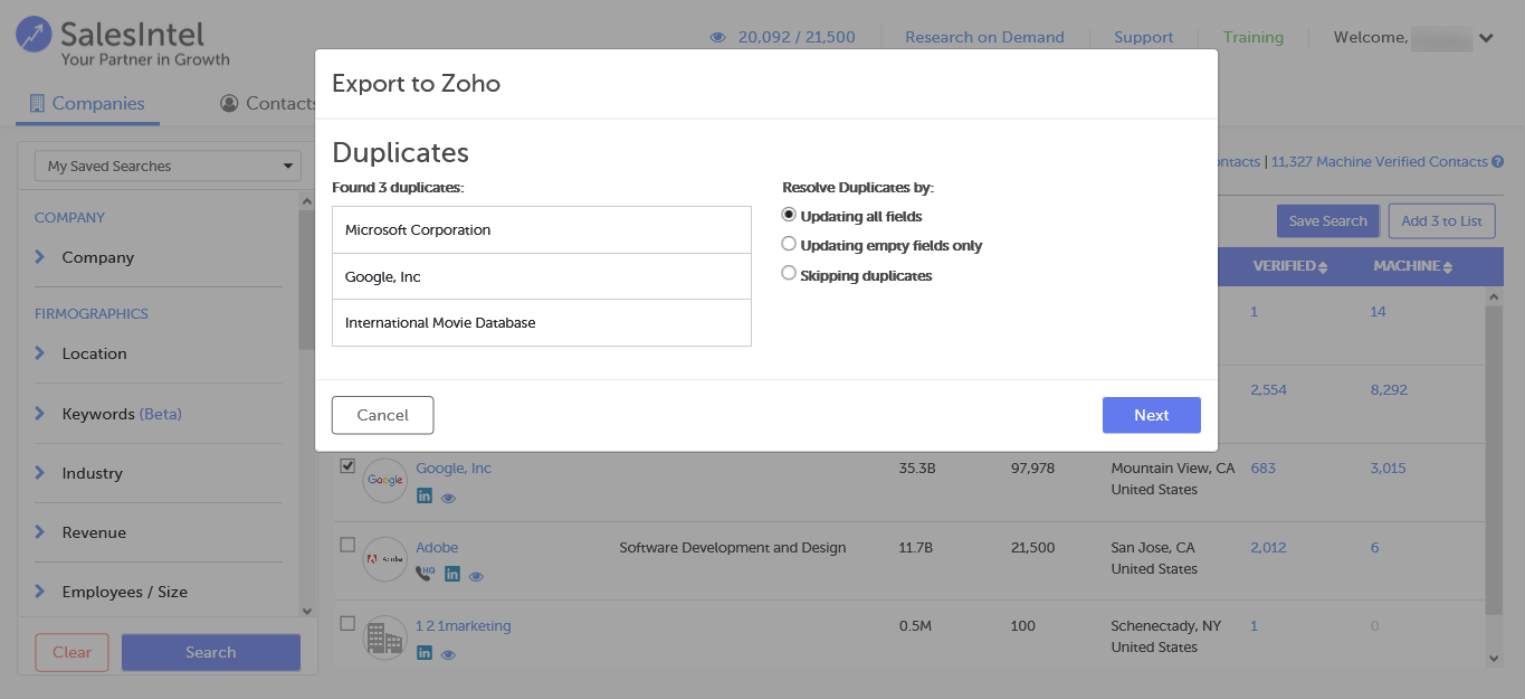Click Microsoft Corporation in duplicates list

click(541, 230)
